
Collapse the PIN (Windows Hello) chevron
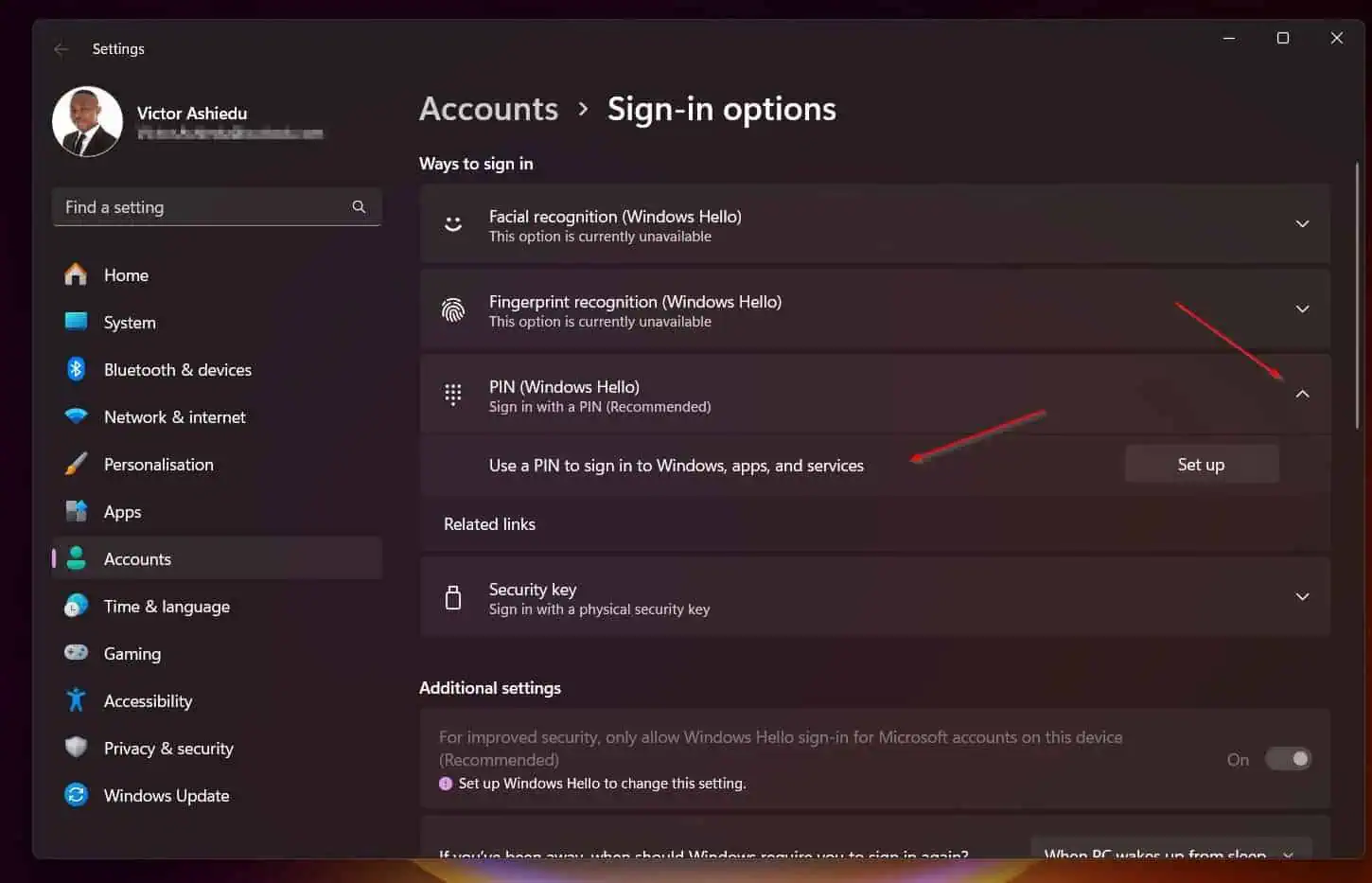point(1302,395)
